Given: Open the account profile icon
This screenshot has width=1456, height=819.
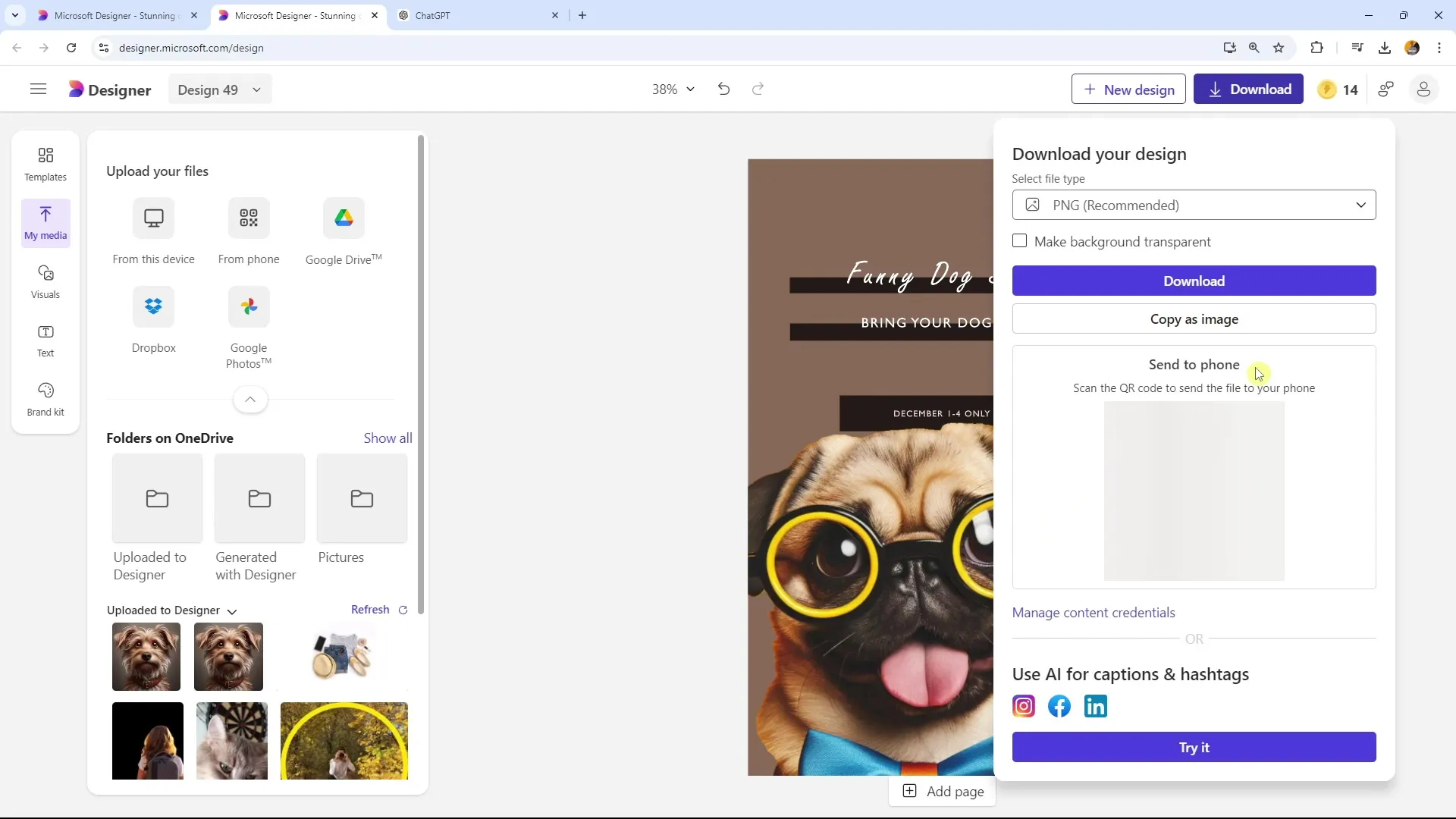Looking at the screenshot, I should (1423, 89).
